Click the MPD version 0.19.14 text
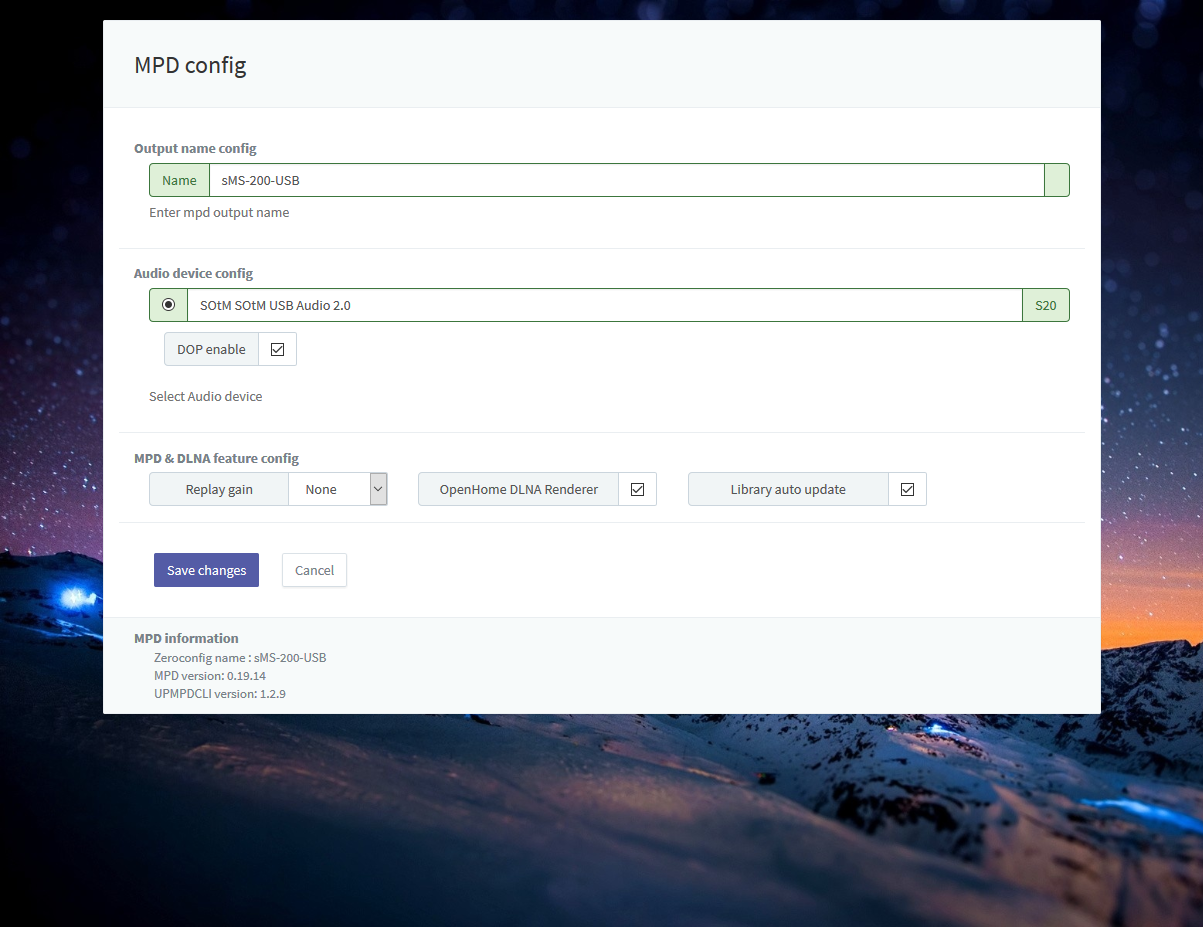Screen dimensions: 1203x927 [210, 676]
